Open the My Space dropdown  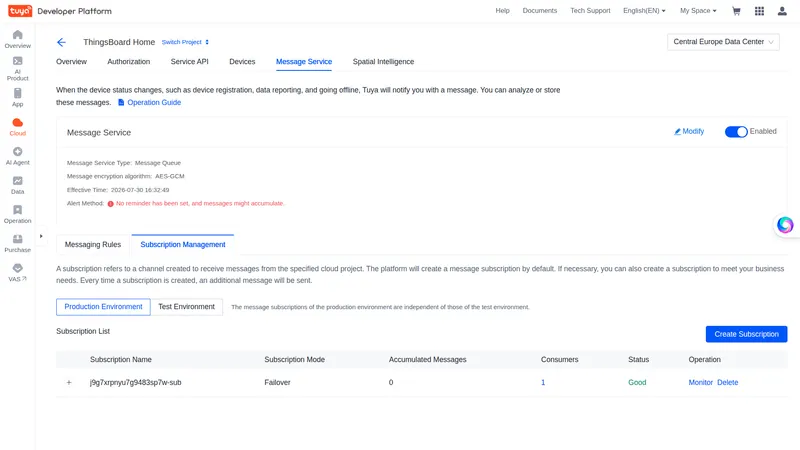698,11
